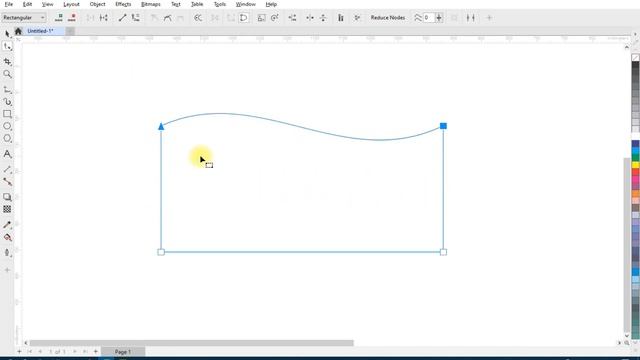This screenshot has width=640, height=360.
Task: Select the bottom-right node of the shape
Action: pos(443,252)
